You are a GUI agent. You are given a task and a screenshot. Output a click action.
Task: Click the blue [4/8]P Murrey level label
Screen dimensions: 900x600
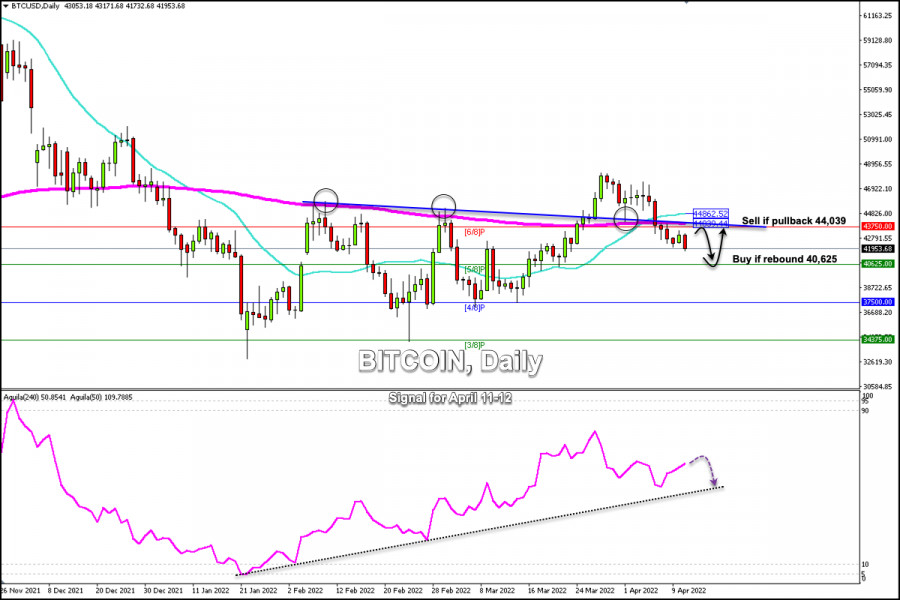(x=475, y=308)
